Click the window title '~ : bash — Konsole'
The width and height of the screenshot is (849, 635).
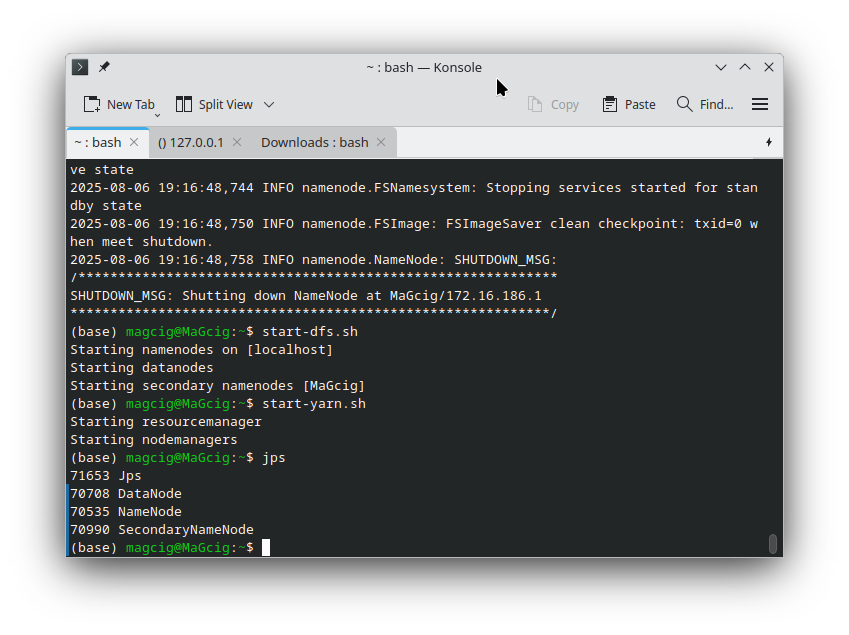tap(424, 67)
